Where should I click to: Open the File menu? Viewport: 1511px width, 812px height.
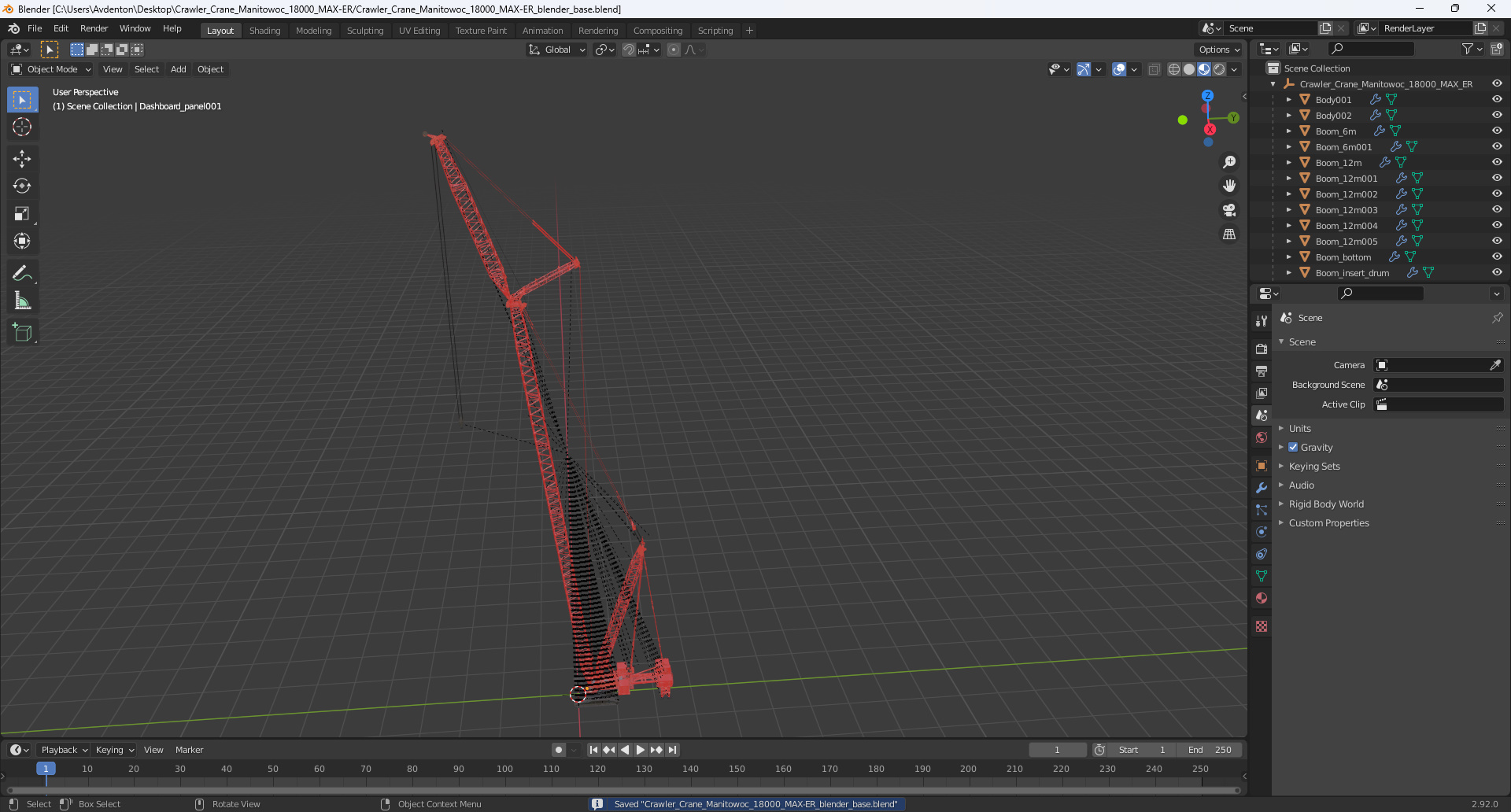pos(35,28)
